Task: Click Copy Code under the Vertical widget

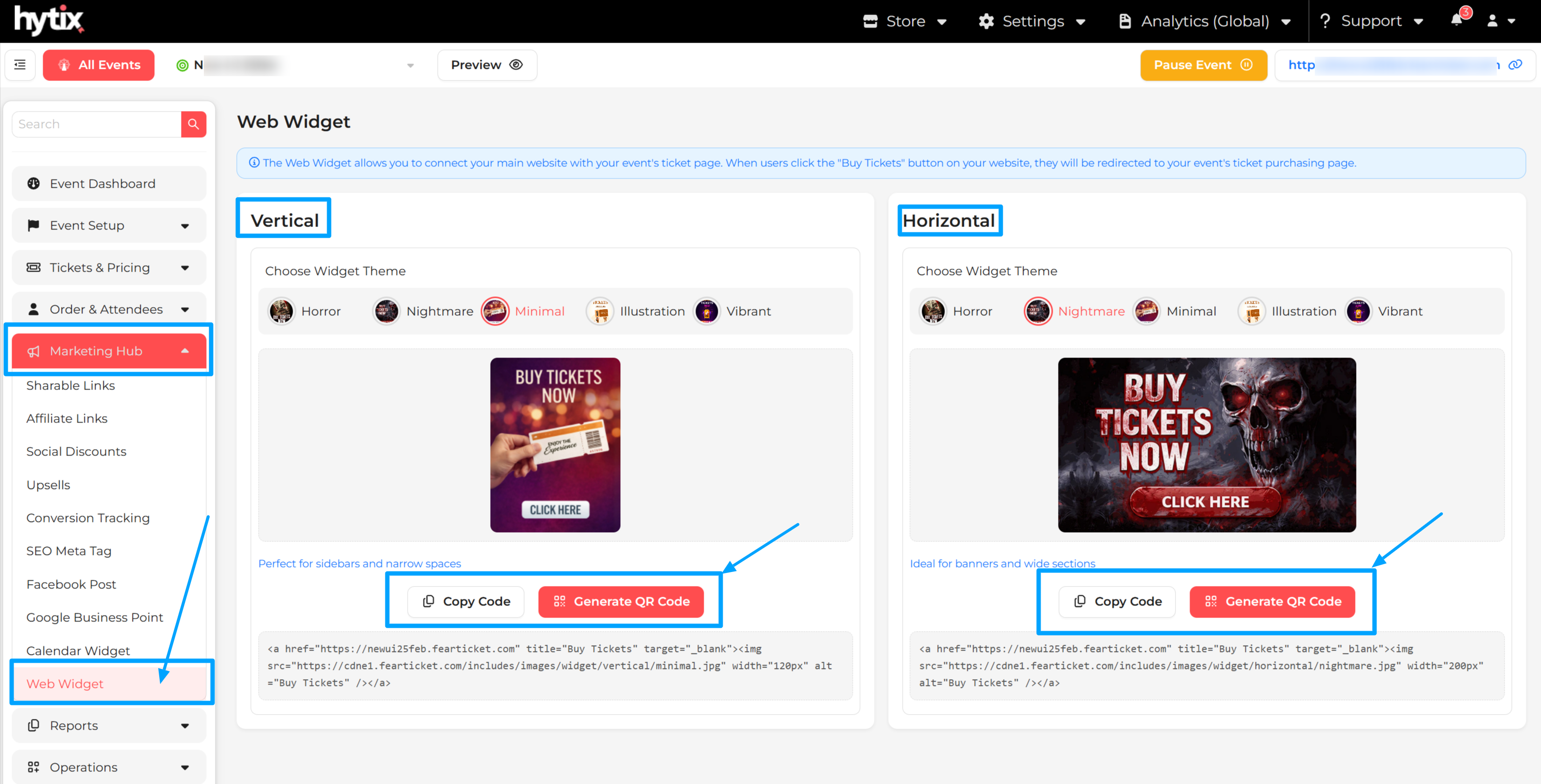Action: (x=466, y=601)
